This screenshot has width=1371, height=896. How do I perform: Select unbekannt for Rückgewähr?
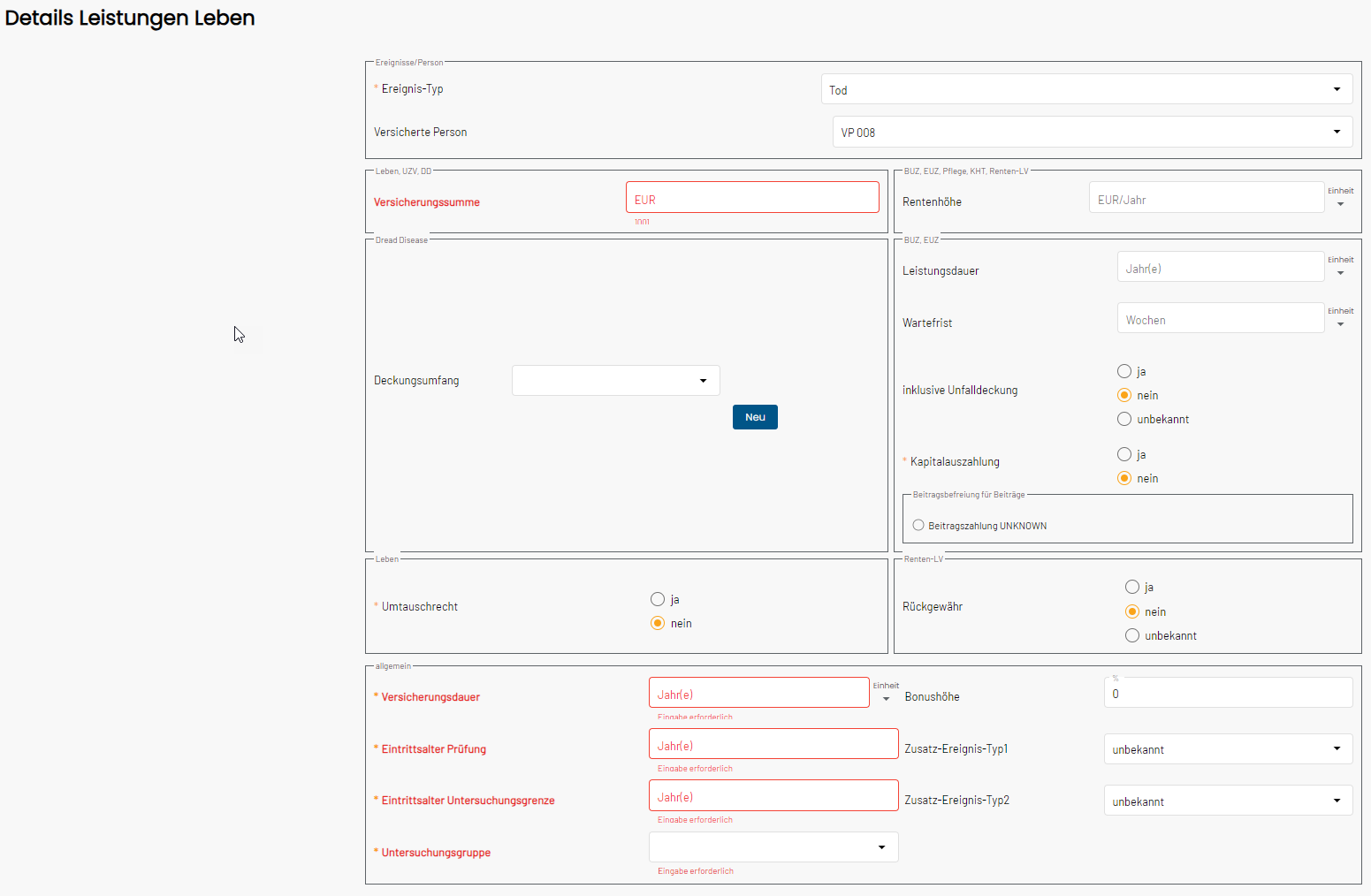[1132, 635]
